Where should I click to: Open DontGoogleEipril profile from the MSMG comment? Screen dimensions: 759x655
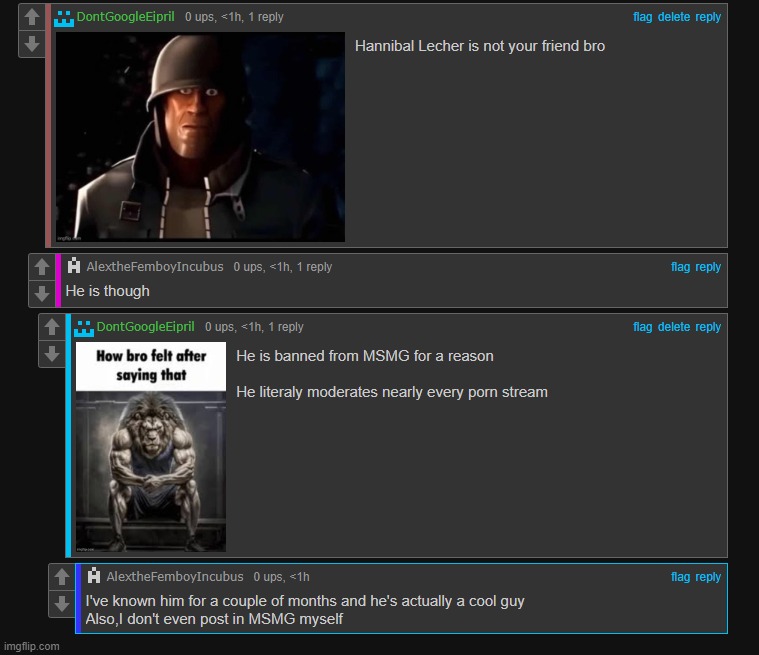[145, 327]
